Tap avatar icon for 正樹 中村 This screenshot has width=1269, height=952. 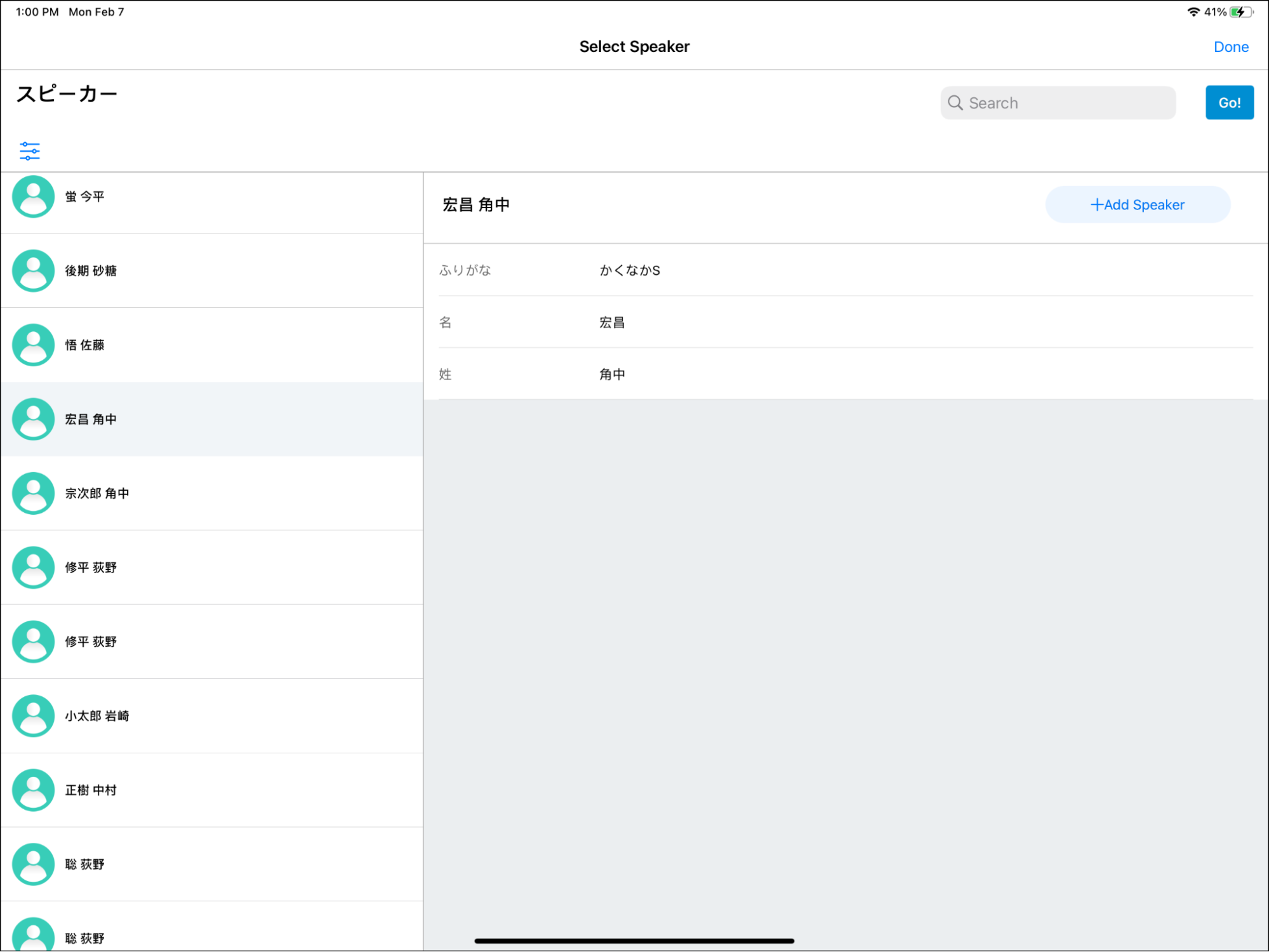[x=33, y=790]
